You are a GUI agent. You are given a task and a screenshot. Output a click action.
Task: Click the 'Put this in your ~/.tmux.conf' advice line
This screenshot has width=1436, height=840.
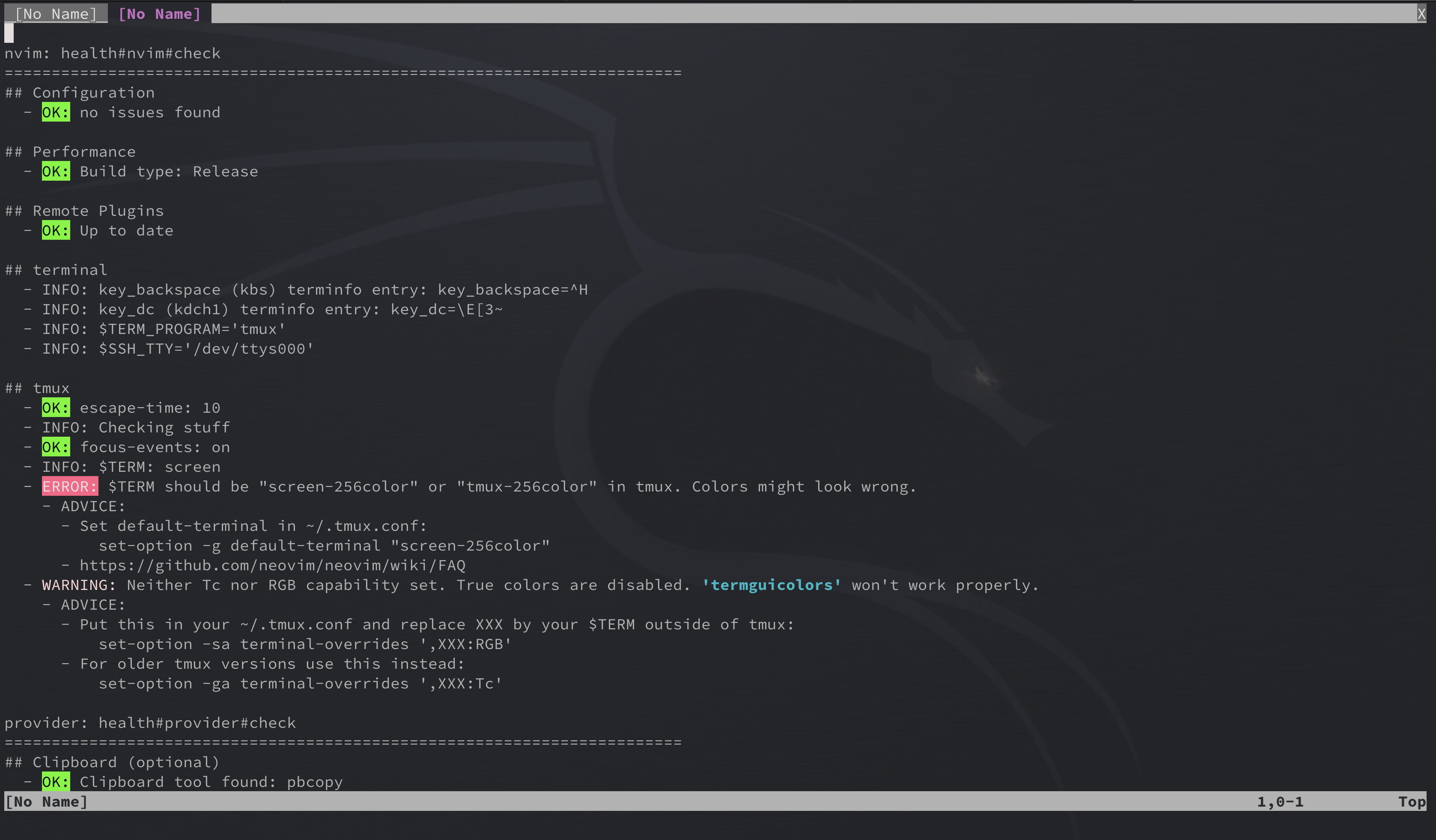(x=437, y=625)
